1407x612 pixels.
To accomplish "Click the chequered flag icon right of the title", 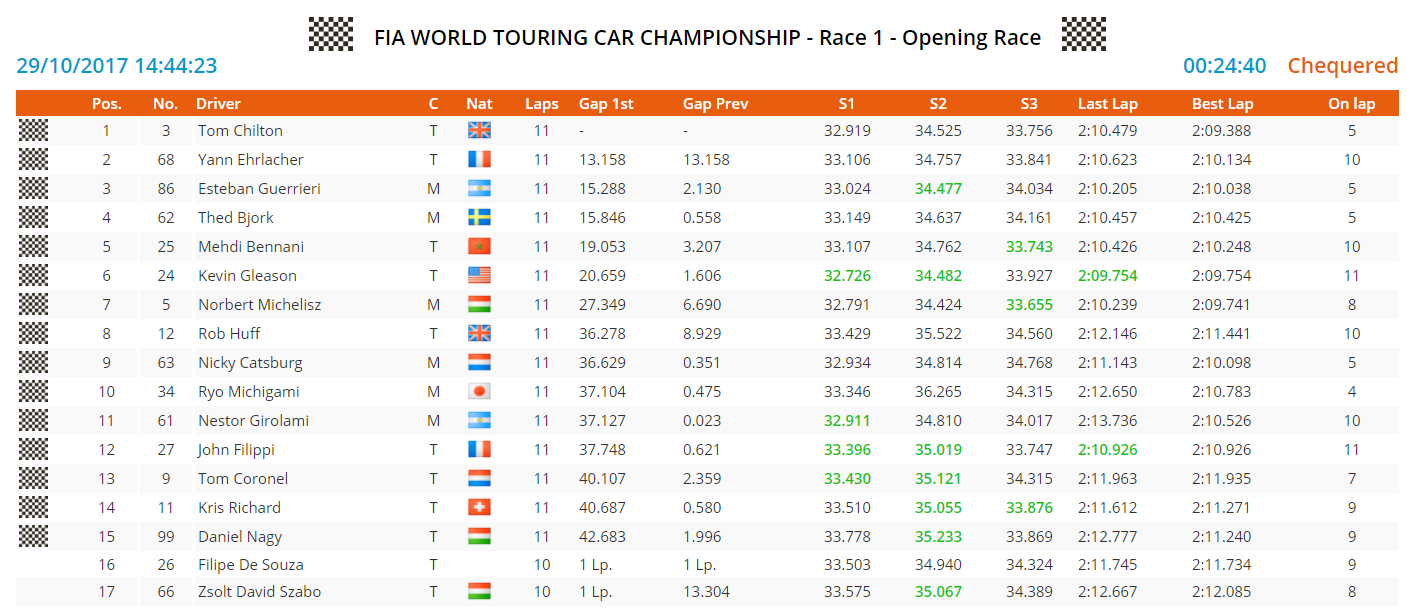I will 1083,34.
